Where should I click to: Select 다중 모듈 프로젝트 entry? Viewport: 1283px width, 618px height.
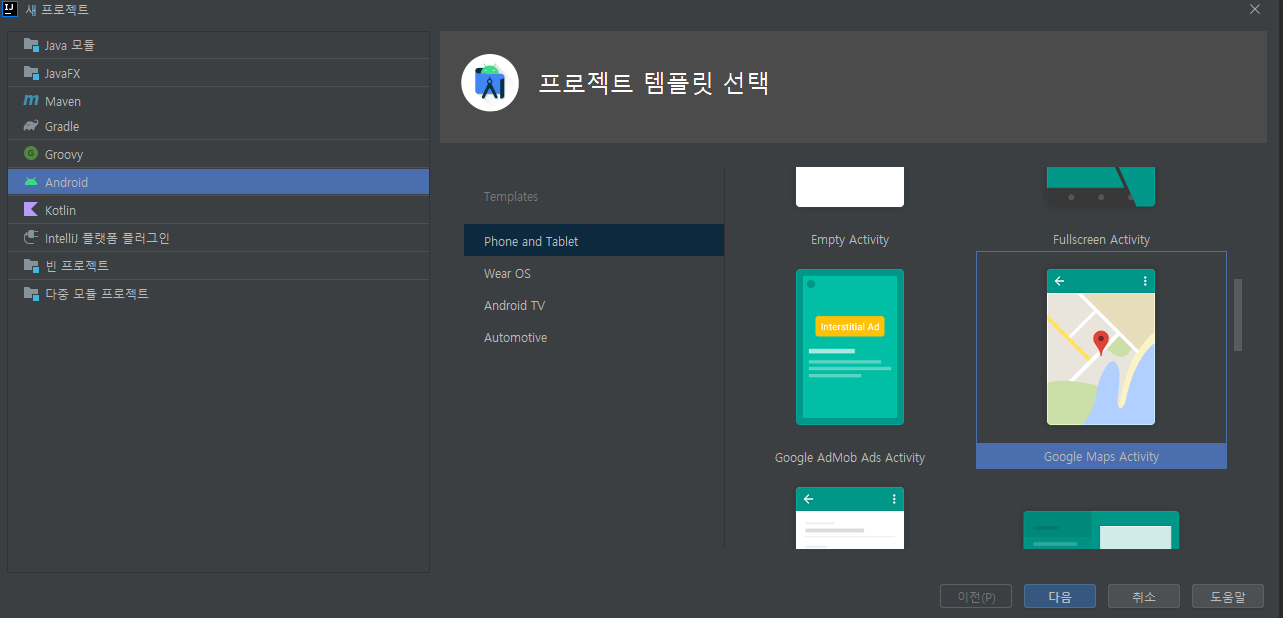(x=218, y=294)
